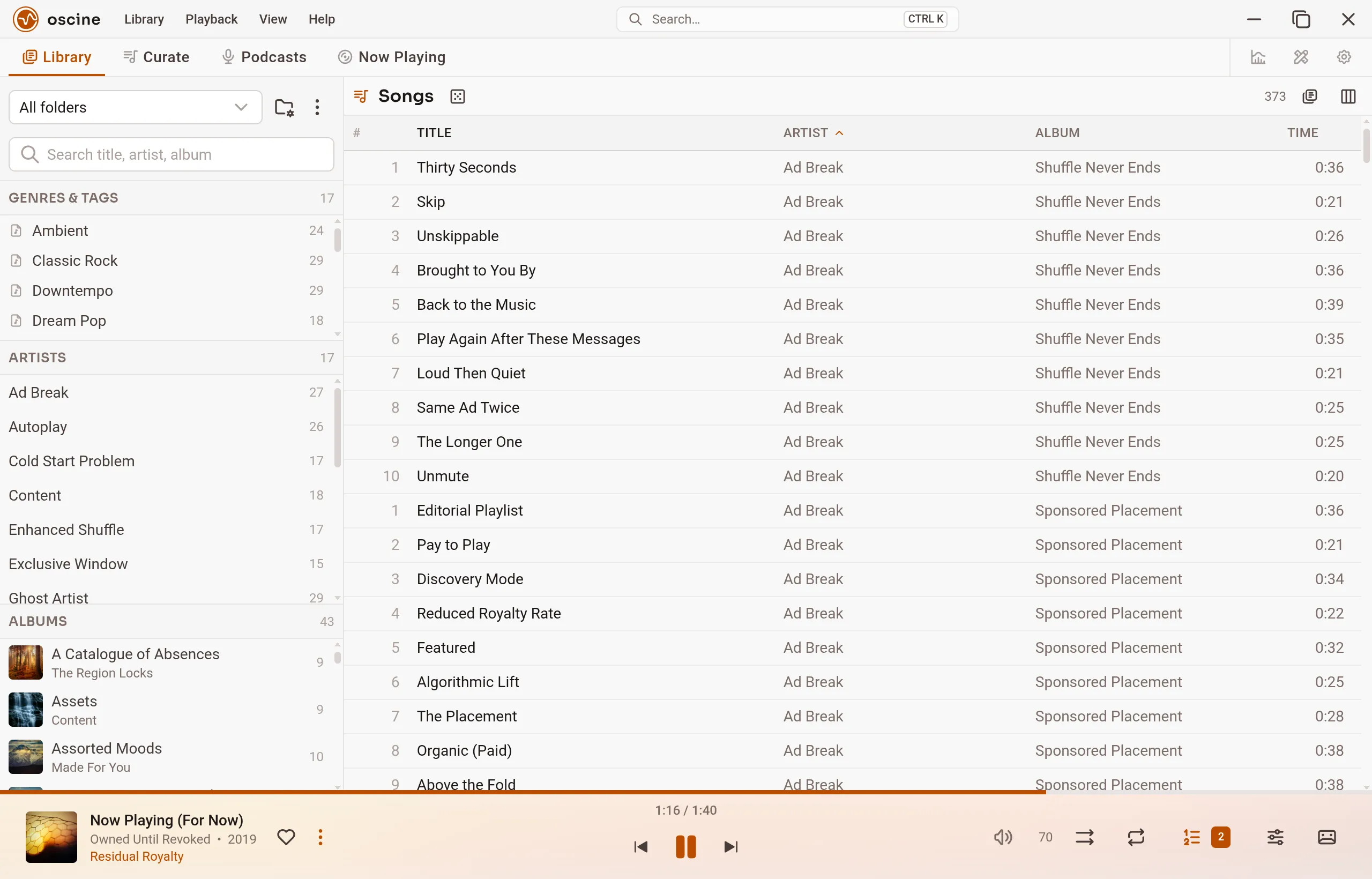Viewport: 1372px width, 879px height.
Task: Click the sidebar title, artist, album search field
Action: coord(171,155)
